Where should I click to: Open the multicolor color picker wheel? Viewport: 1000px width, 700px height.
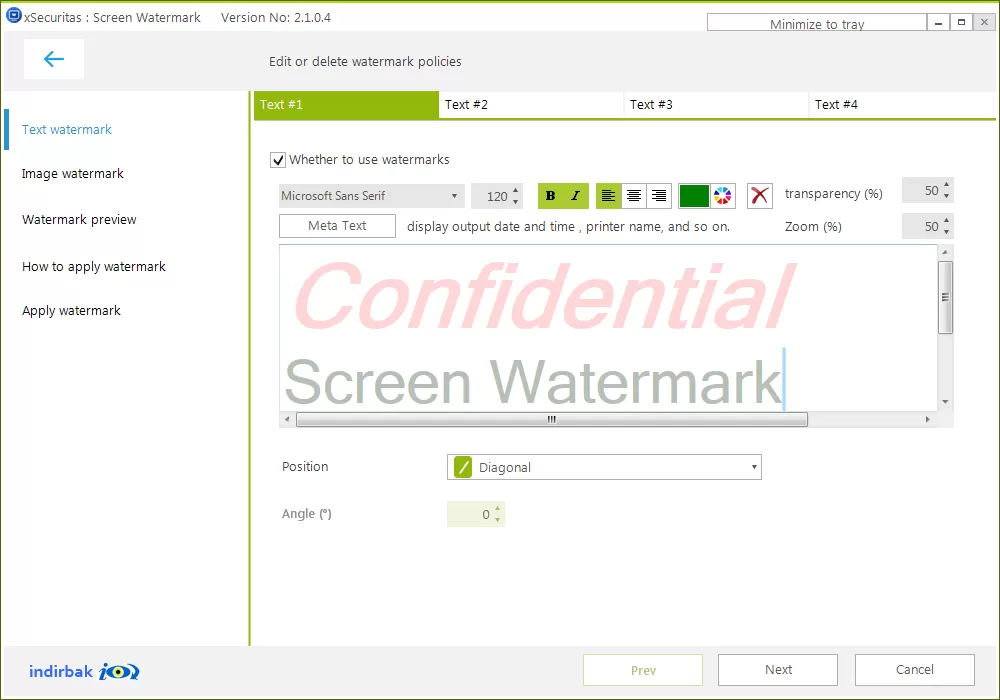click(723, 196)
